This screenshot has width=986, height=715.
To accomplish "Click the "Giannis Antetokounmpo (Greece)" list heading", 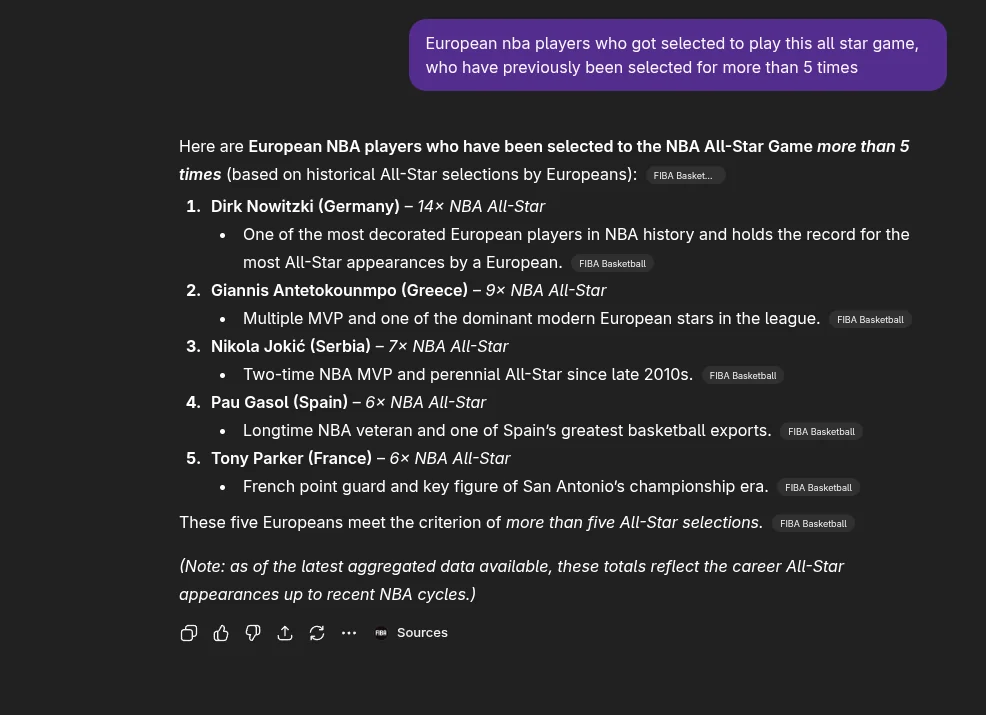I will [339, 290].
